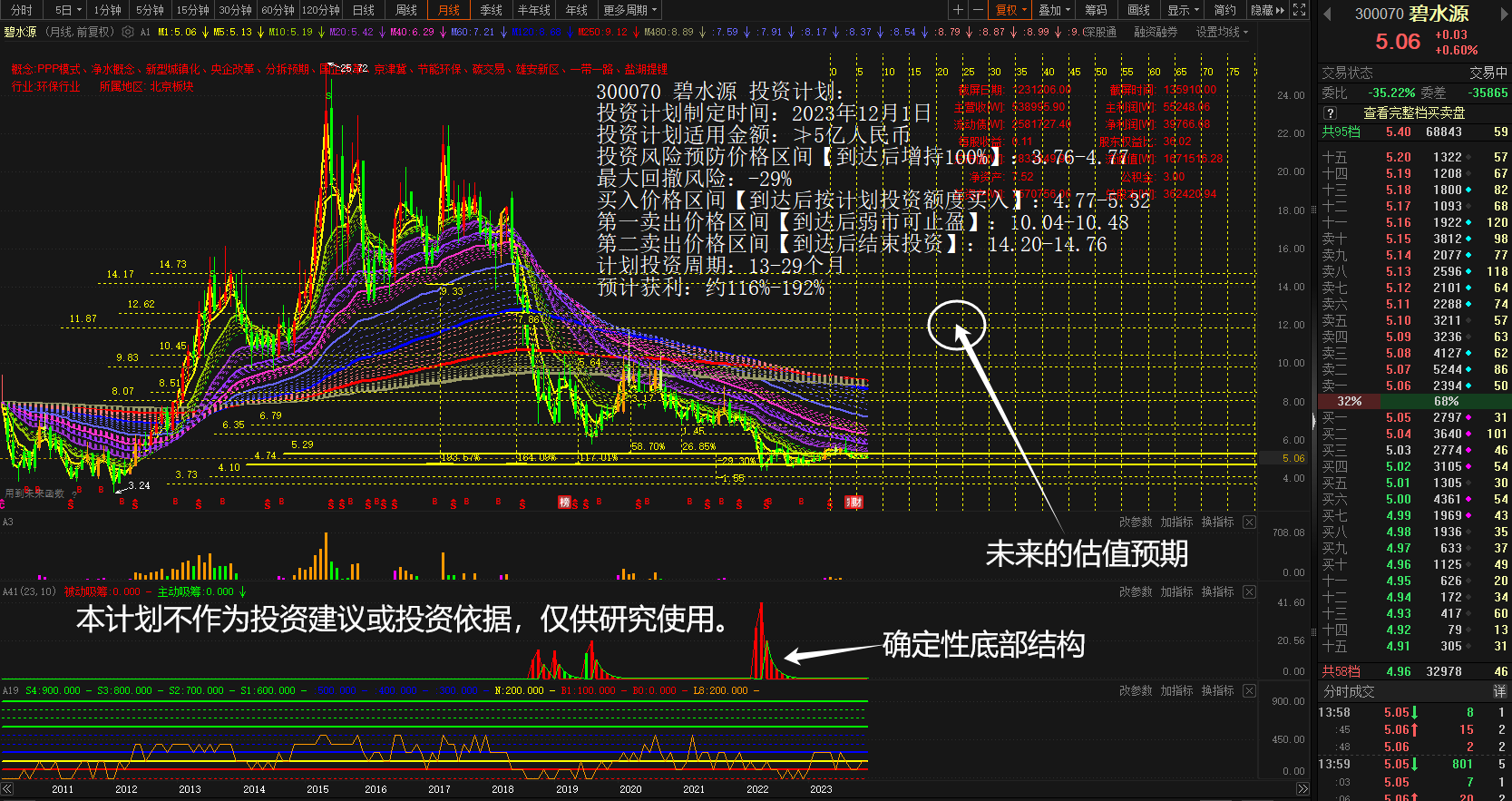Go to next stock arrow

(1502, 14)
